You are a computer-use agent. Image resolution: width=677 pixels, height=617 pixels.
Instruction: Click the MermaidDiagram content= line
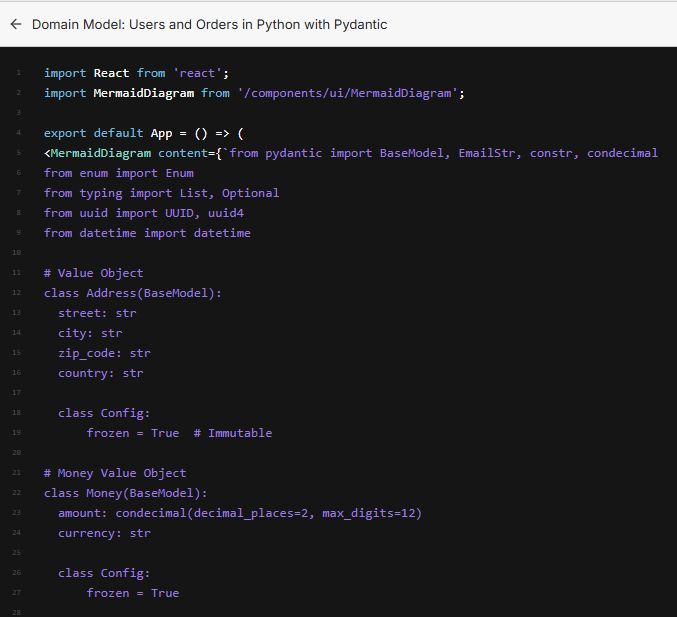(x=351, y=153)
